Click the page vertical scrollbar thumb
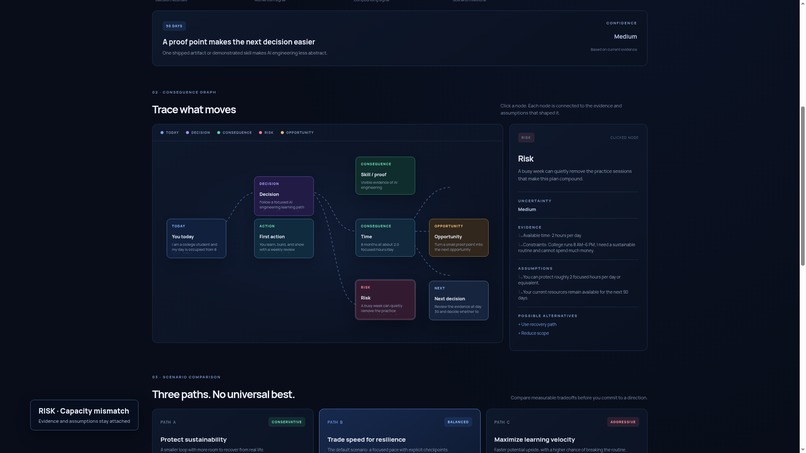Screen dimensions: 806x453 click(x=802, y=186)
